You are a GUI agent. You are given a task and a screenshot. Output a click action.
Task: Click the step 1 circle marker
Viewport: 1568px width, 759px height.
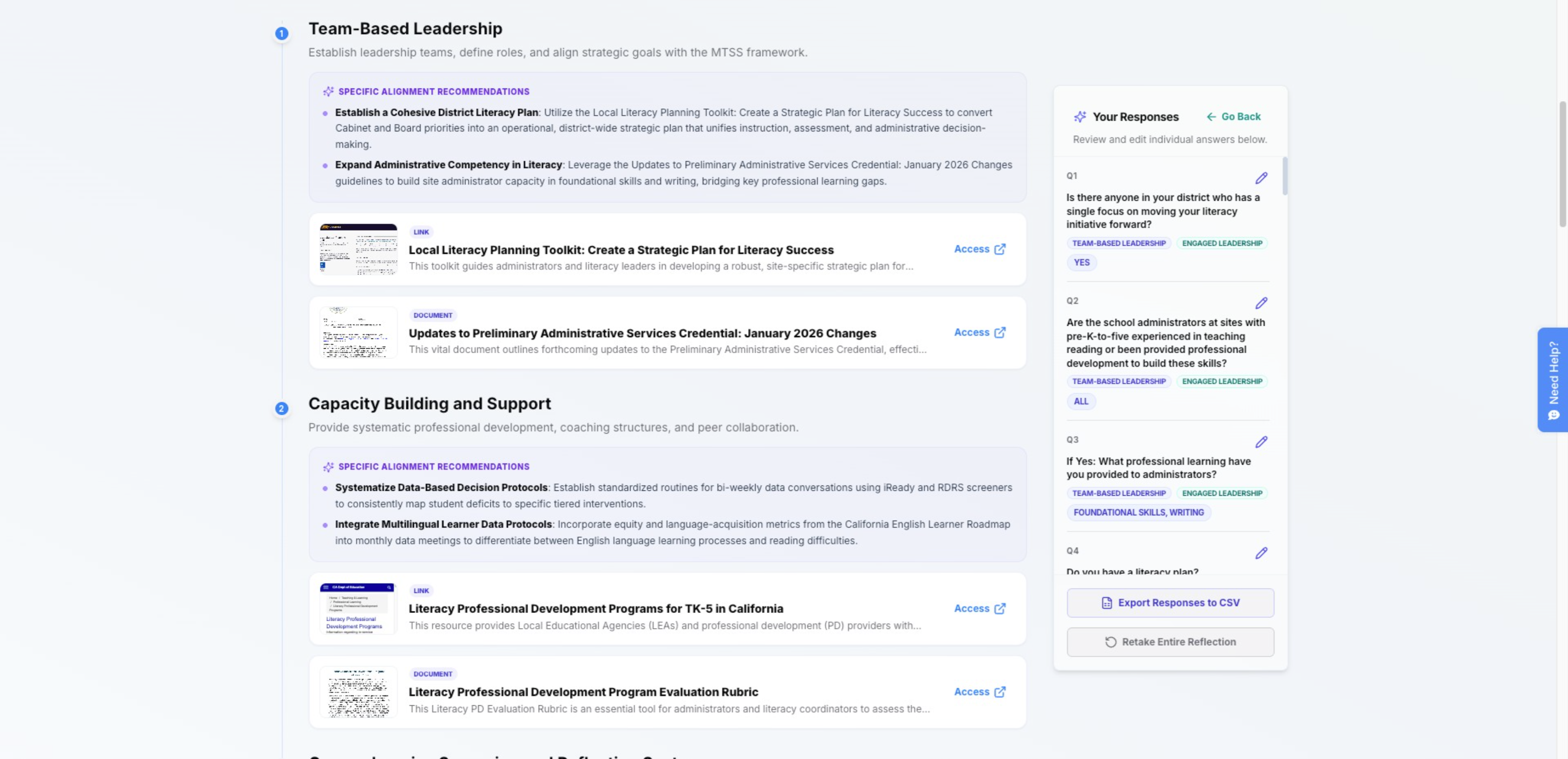281,34
